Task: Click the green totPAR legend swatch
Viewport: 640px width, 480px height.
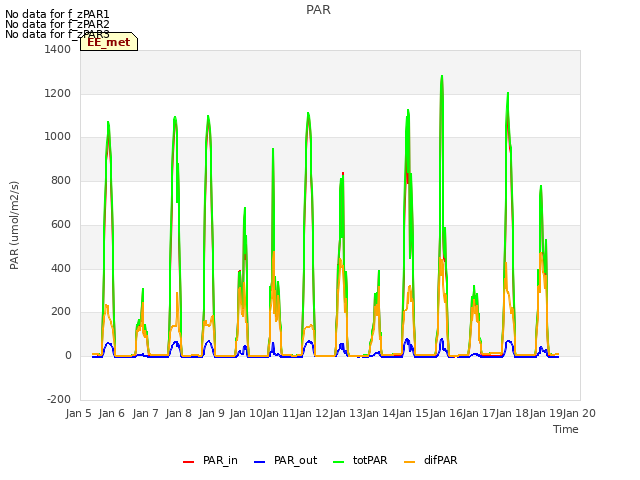Action: [338, 462]
